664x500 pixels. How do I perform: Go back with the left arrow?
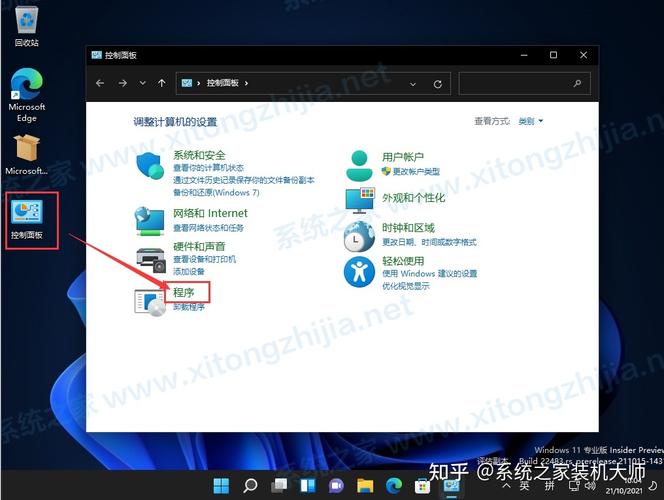click(x=100, y=83)
